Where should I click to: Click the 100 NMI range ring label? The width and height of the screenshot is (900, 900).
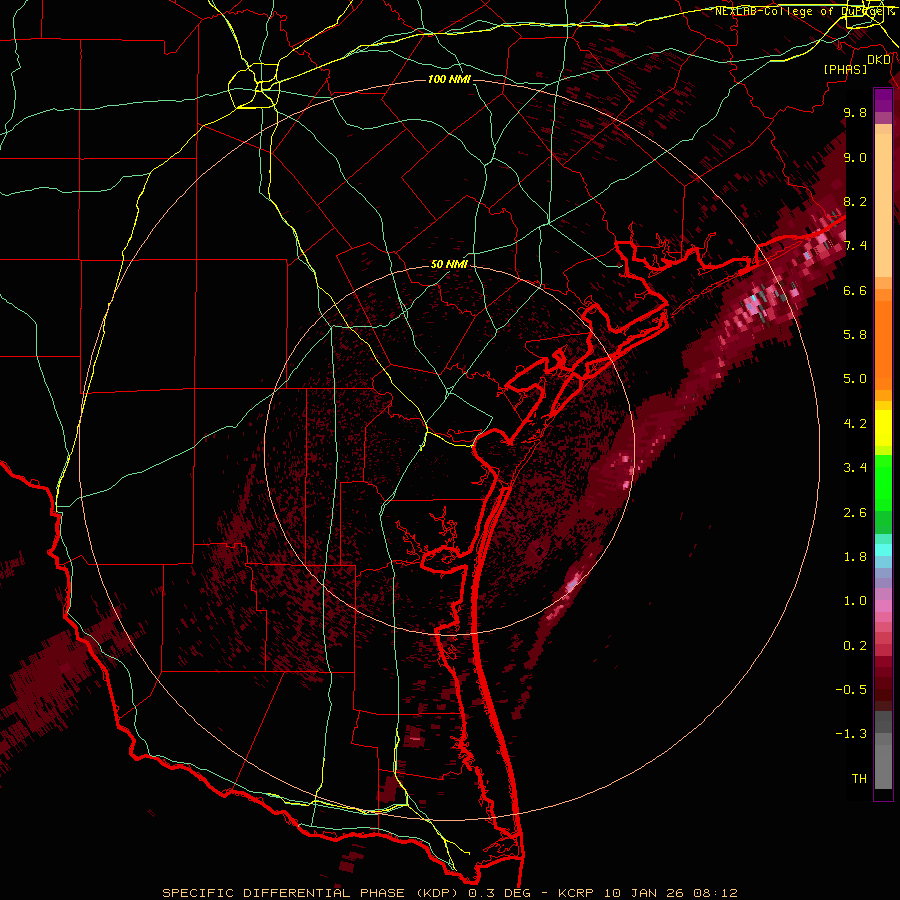(x=449, y=79)
